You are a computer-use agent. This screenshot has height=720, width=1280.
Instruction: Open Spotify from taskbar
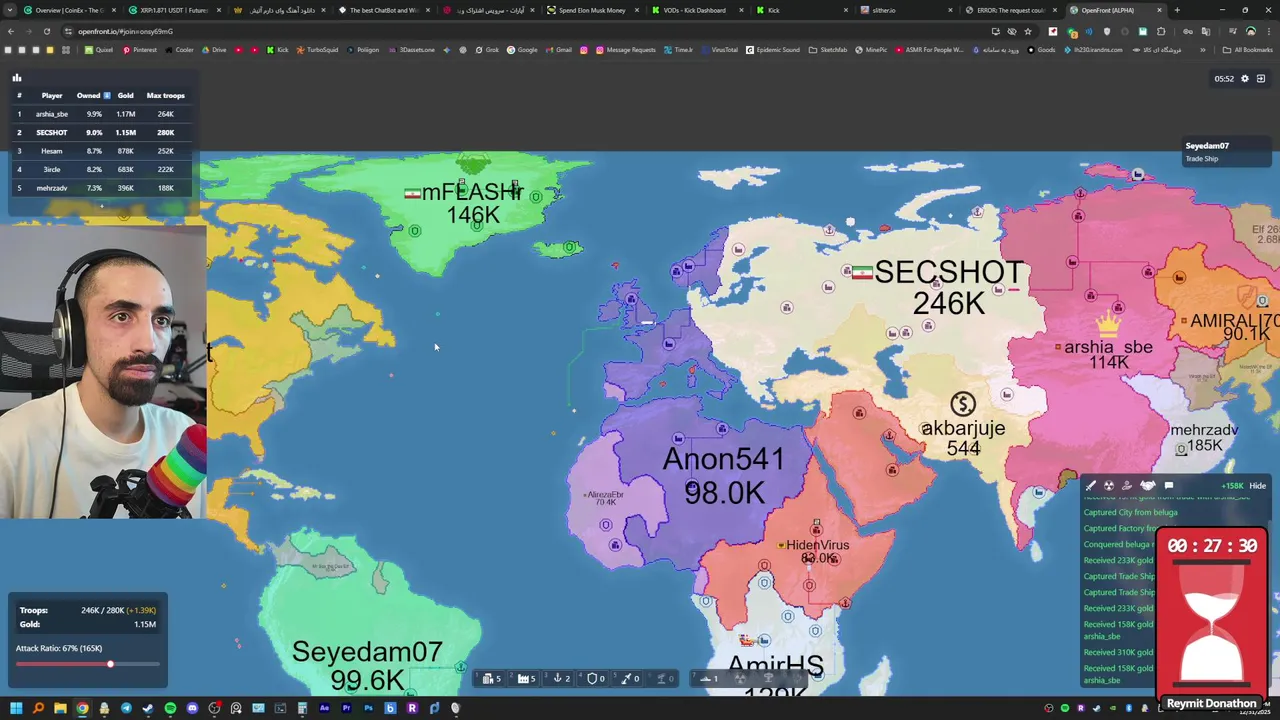[x=171, y=709]
